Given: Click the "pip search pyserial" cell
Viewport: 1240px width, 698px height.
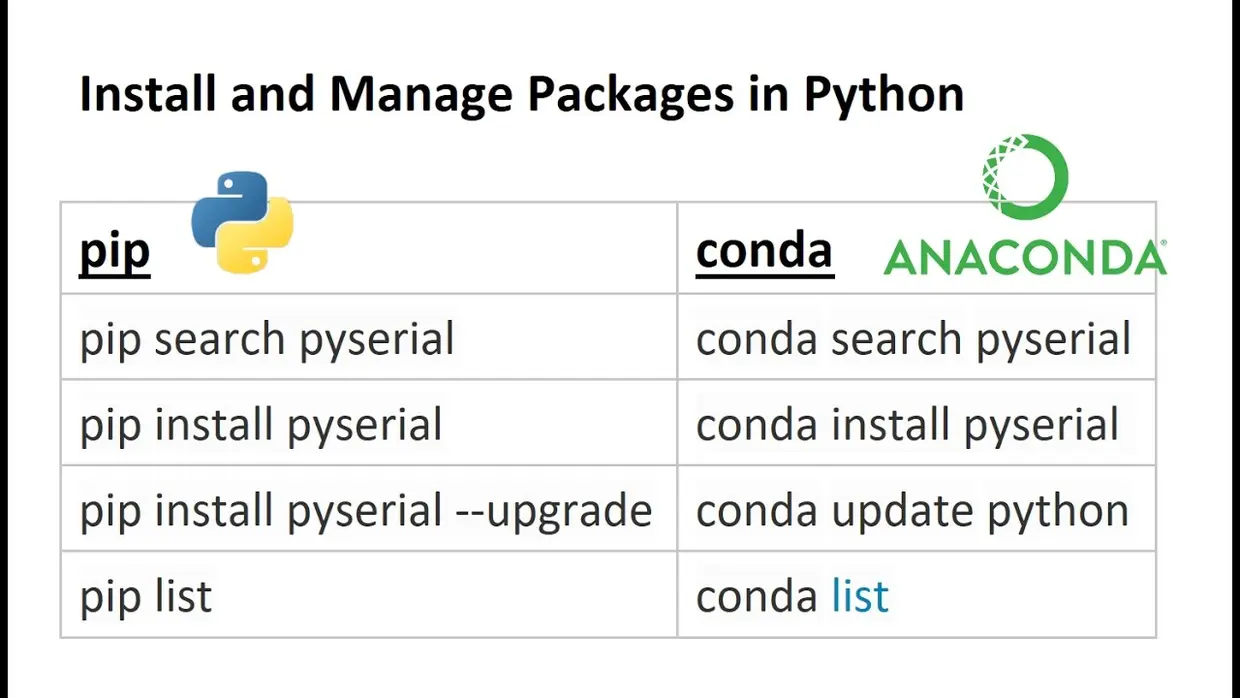Looking at the screenshot, I should (x=267, y=339).
